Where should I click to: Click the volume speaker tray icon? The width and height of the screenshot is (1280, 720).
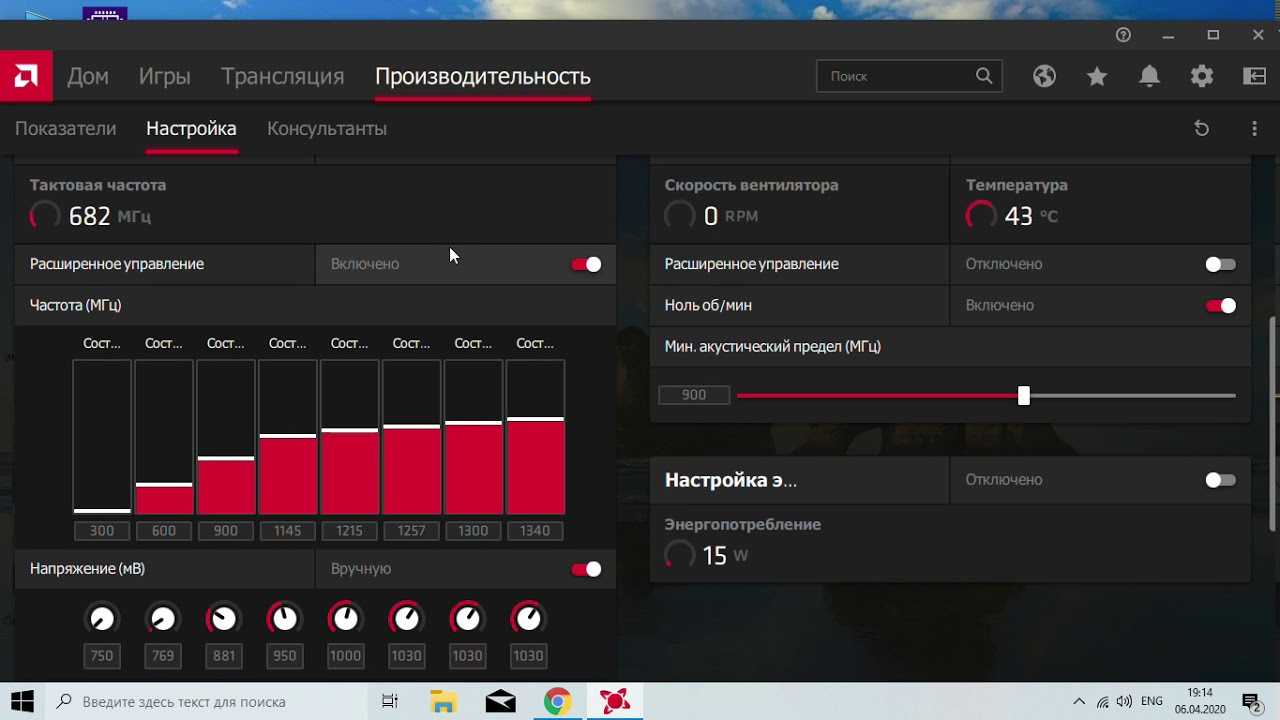(1124, 701)
